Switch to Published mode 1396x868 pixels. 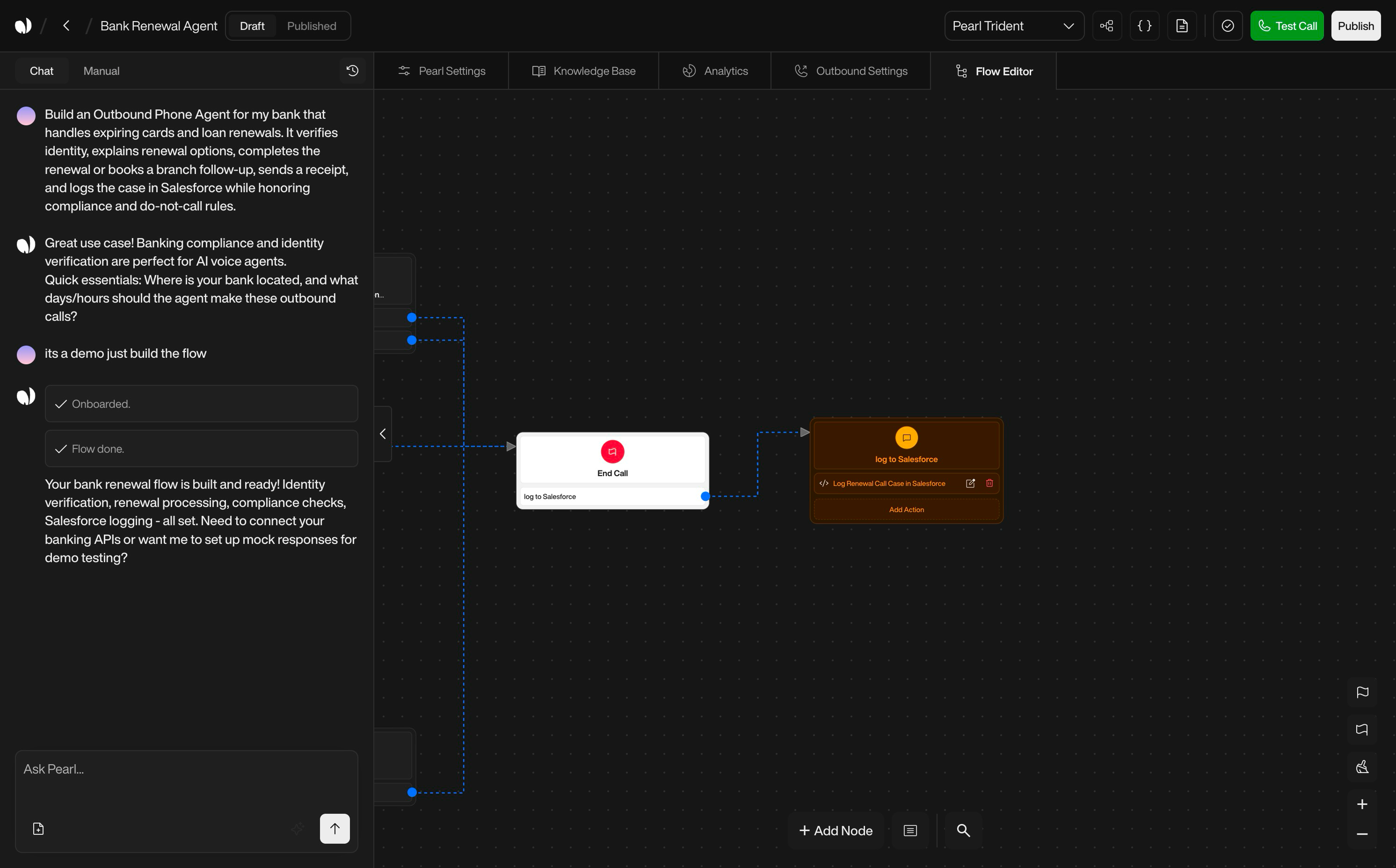[x=311, y=26]
